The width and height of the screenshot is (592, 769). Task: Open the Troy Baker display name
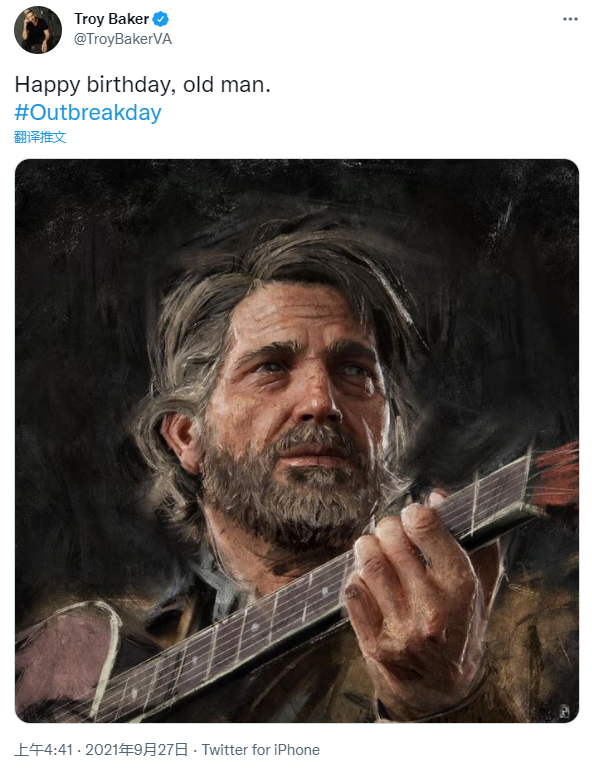tap(111, 19)
